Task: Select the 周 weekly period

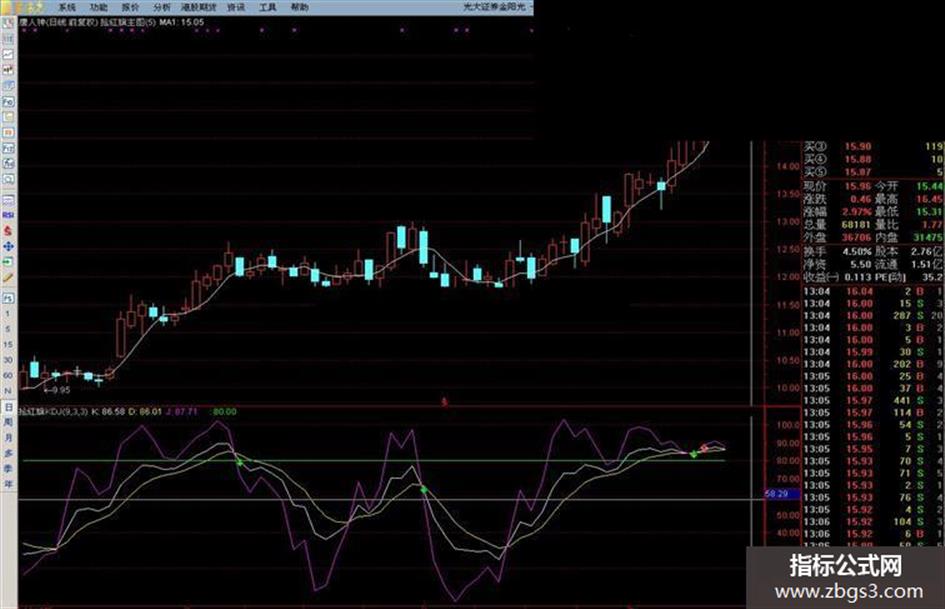Action: coord(8,422)
